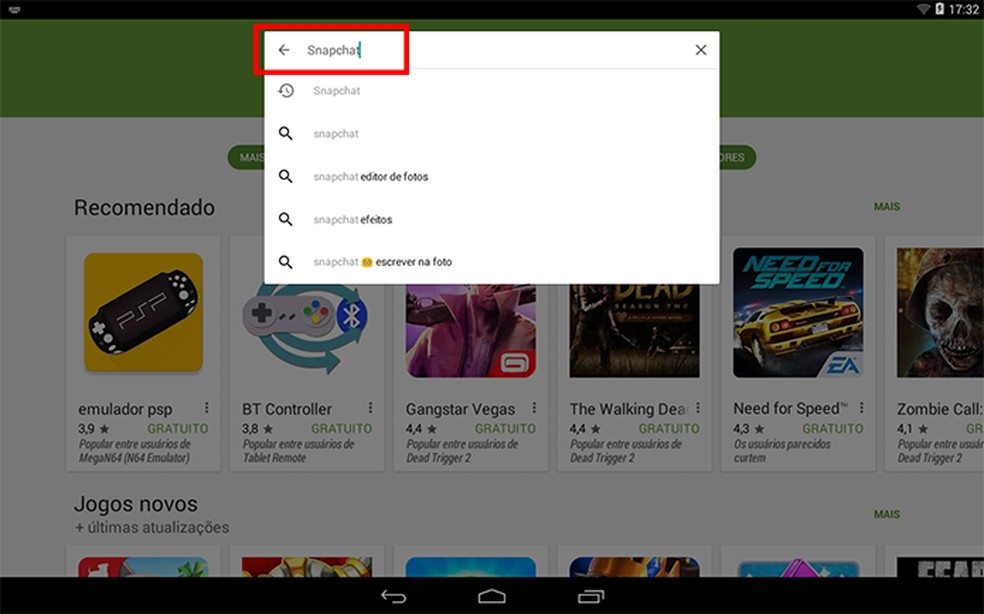Select the recent-history Snapchat suggestion
The height and width of the screenshot is (614, 984).
(491, 91)
